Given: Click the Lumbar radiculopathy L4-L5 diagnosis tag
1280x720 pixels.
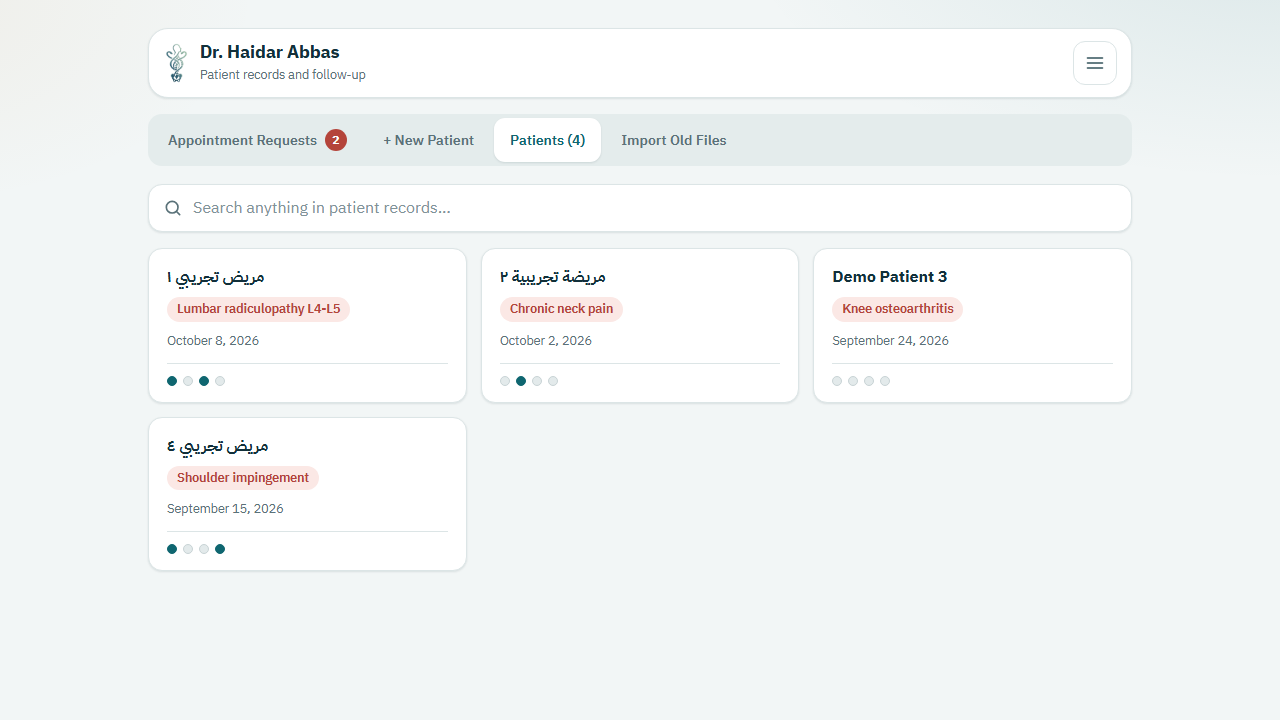Looking at the screenshot, I should pyautogui.click(x=258, y=309).
